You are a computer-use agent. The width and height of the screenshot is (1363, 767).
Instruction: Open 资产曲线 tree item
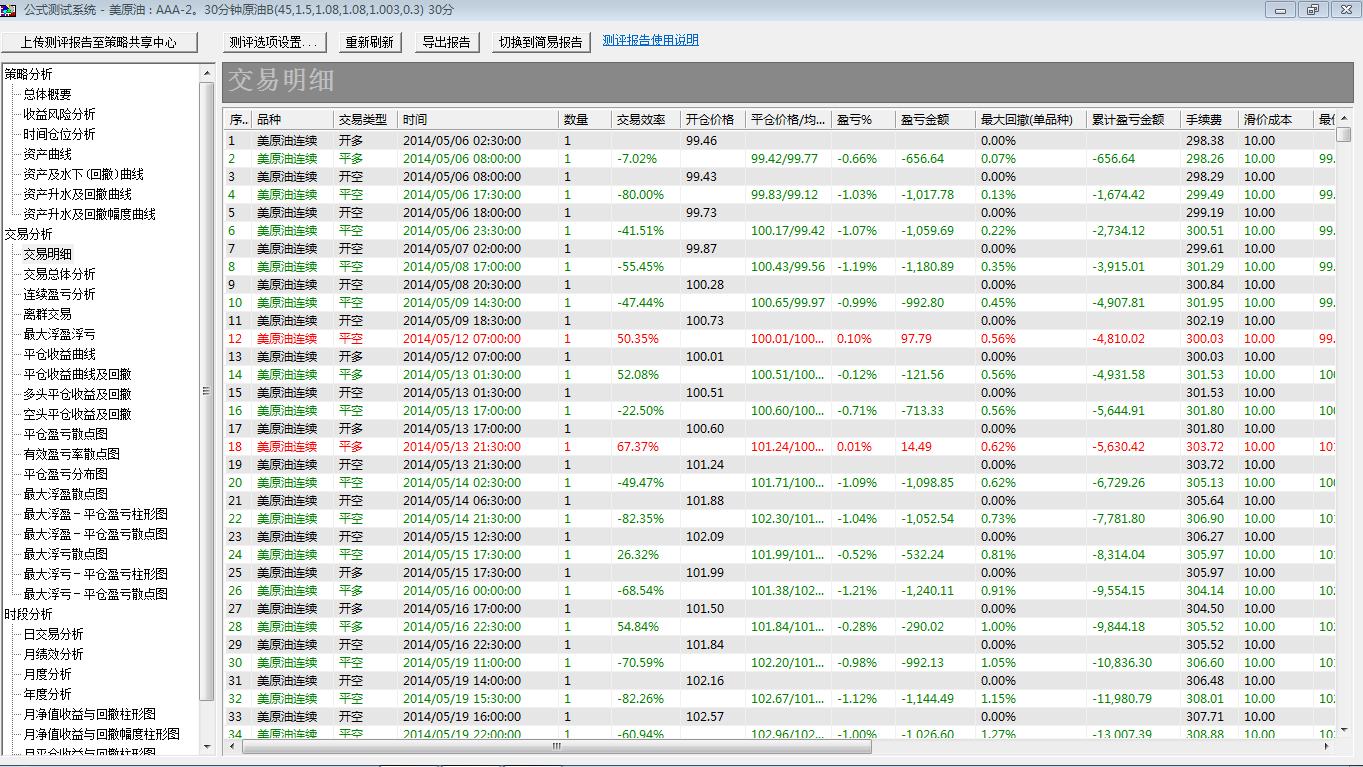pyautogui.click(x=47, y=154)
